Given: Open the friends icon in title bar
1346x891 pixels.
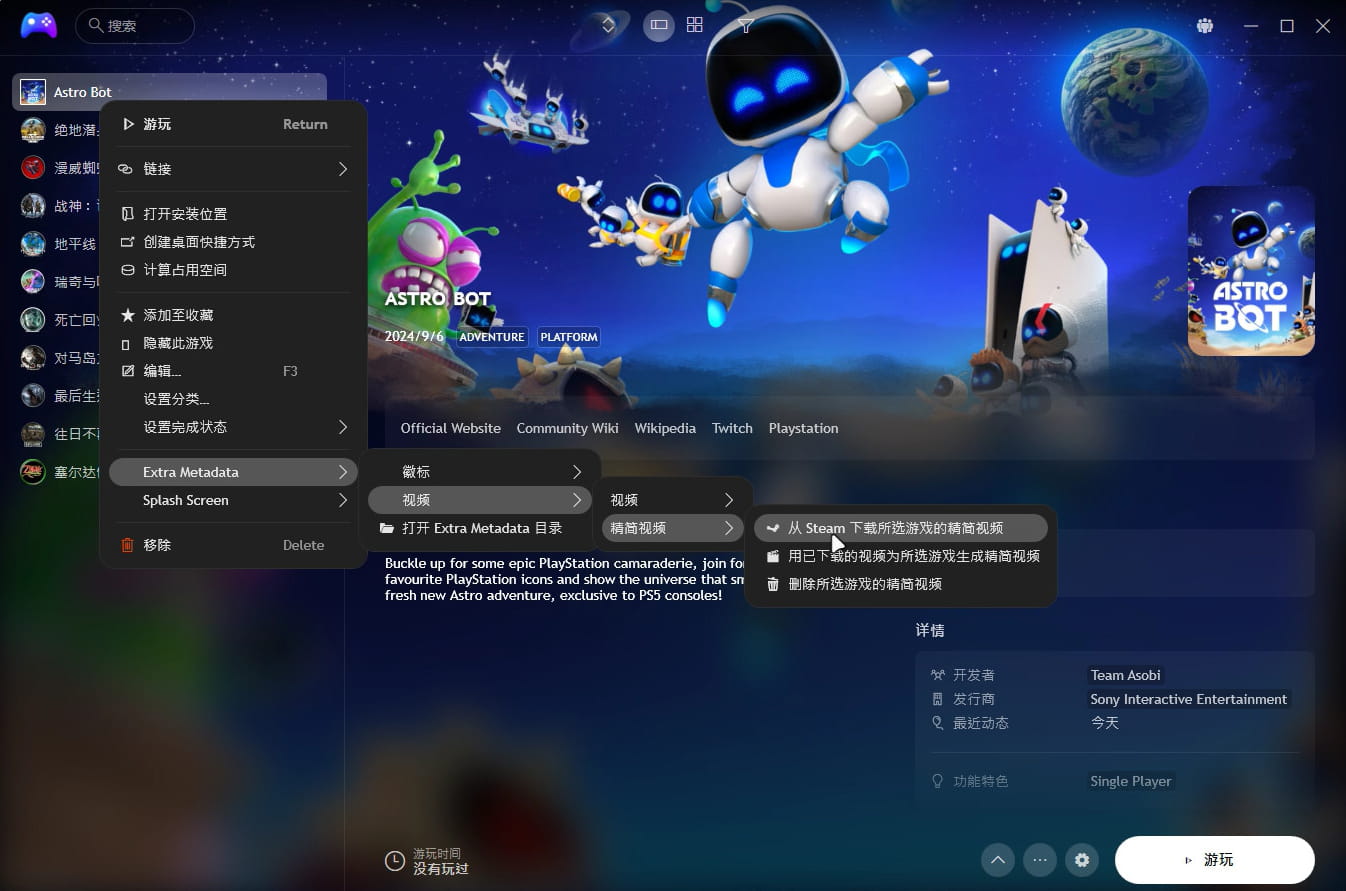Looking at the screenshot, I should pos(1204,26).
